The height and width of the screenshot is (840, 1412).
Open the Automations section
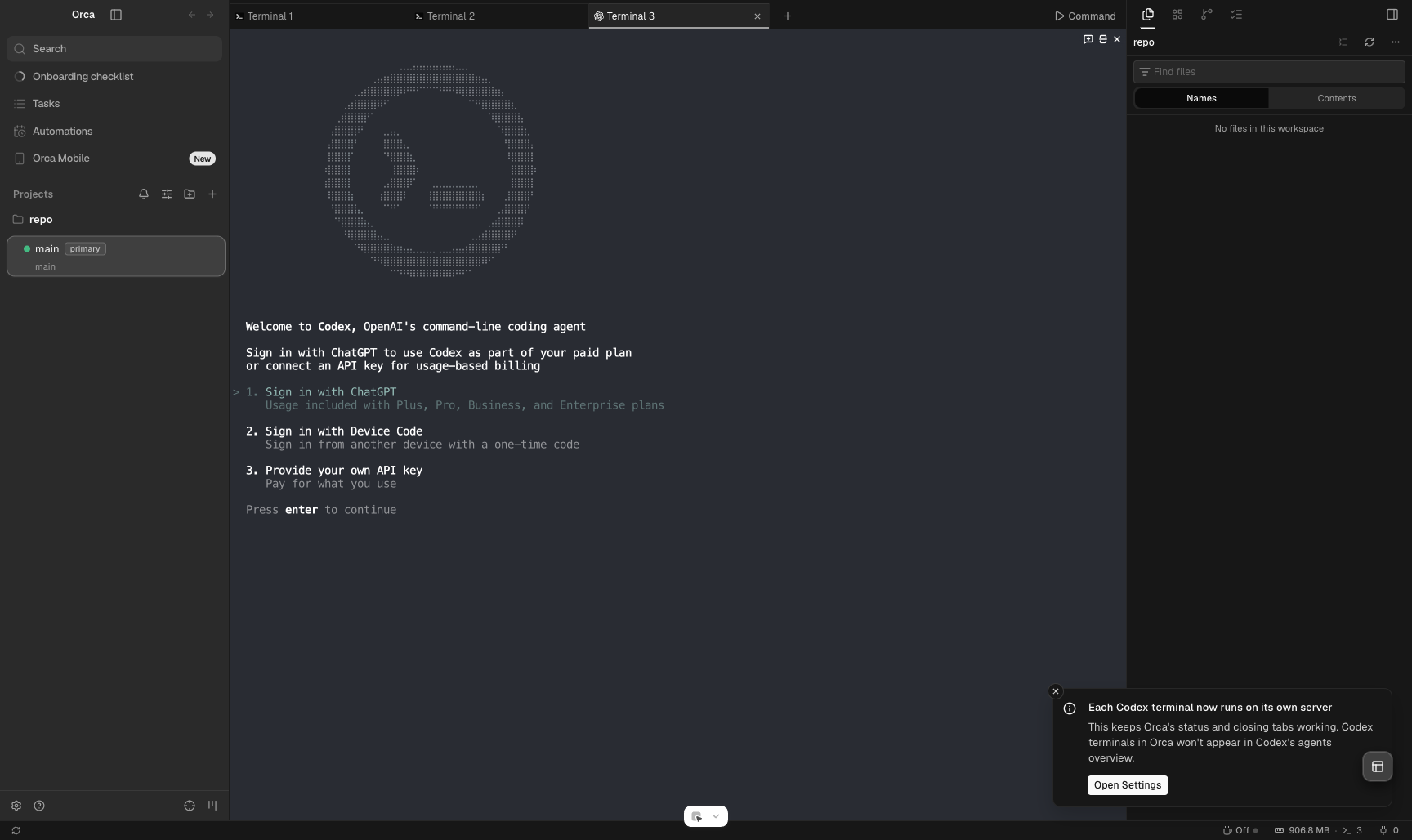tap(114, 132)
